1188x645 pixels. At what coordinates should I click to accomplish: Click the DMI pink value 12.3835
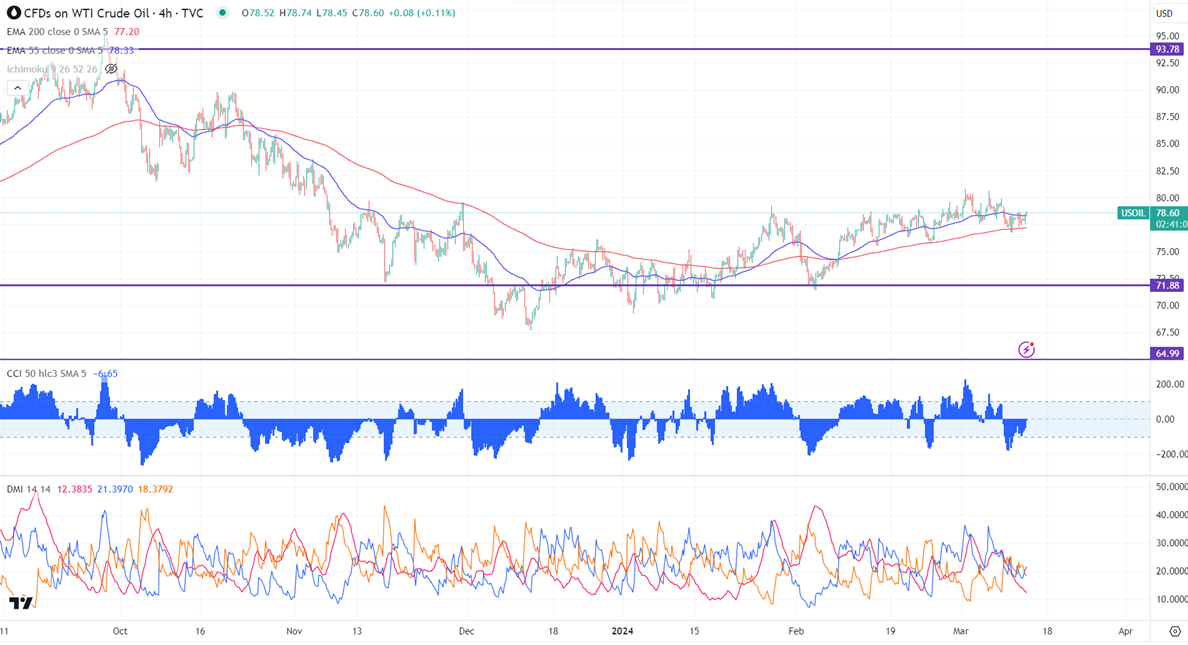[x=74, y=490]
